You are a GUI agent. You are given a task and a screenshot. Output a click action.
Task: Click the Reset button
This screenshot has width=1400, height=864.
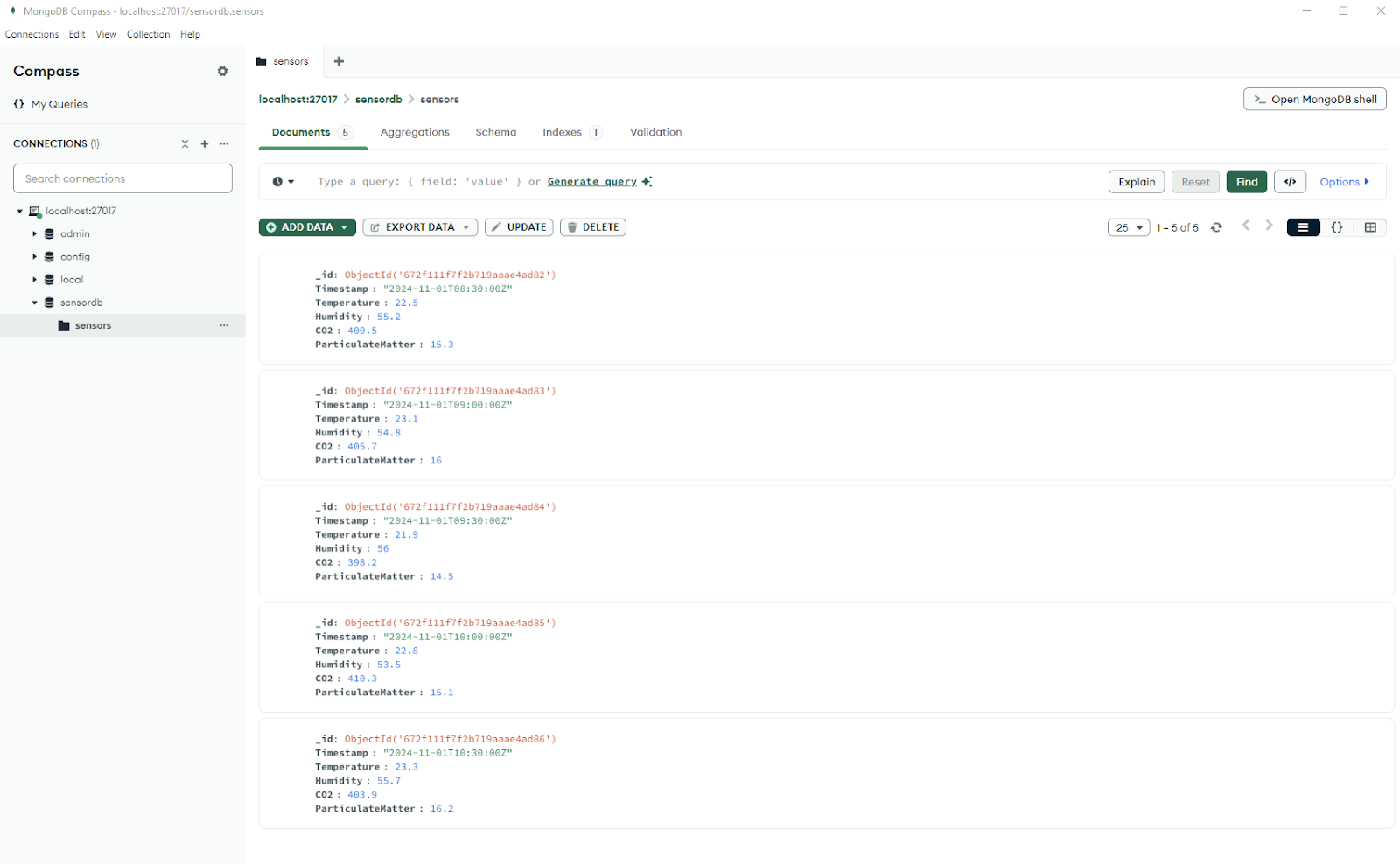tap(1195, 182)
